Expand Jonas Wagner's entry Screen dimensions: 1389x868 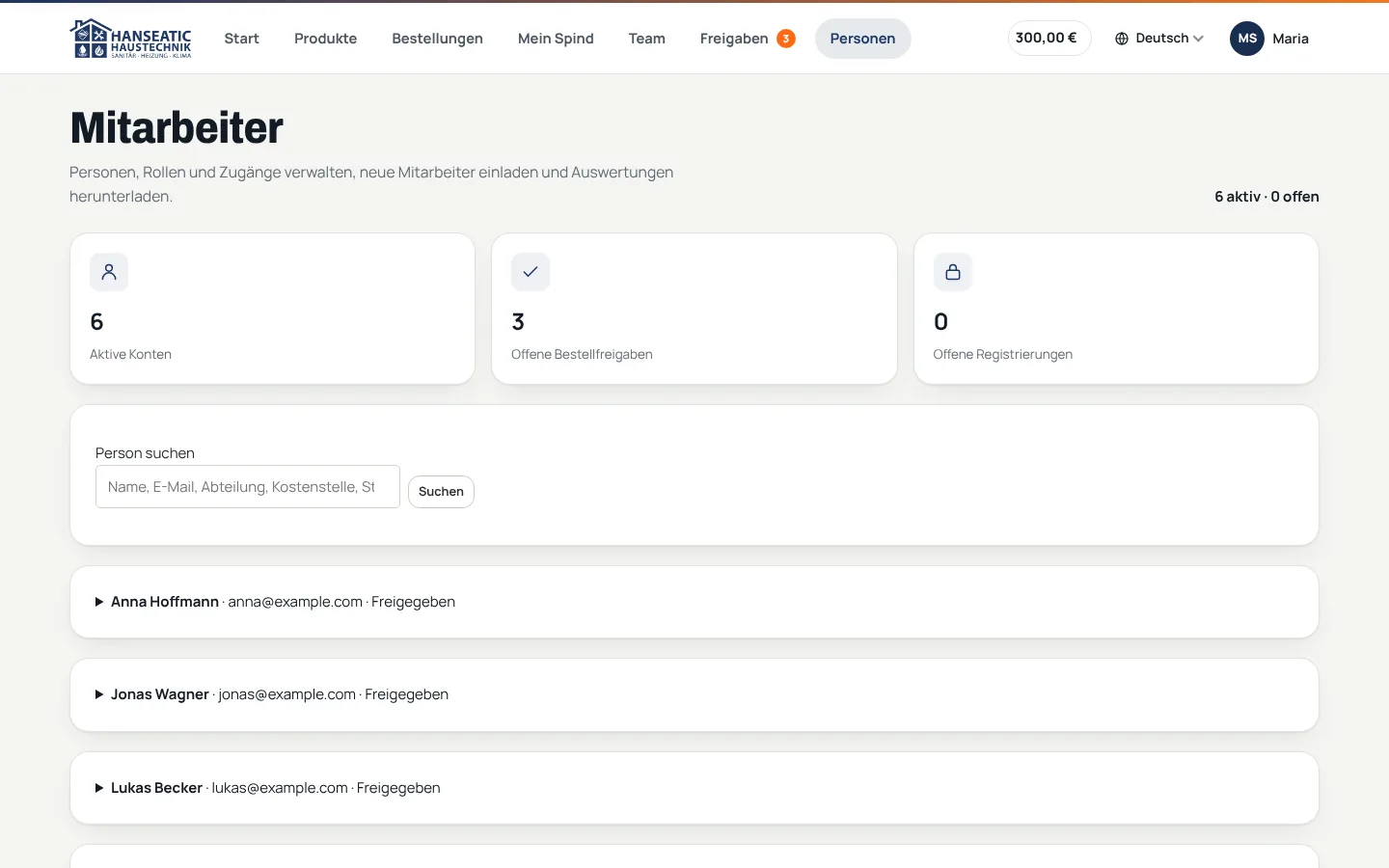(x=694, y=694)
